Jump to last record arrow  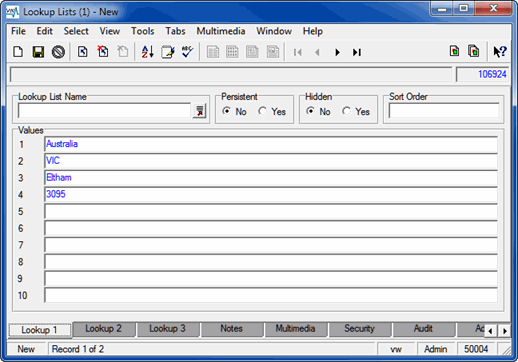coord(357,52)
